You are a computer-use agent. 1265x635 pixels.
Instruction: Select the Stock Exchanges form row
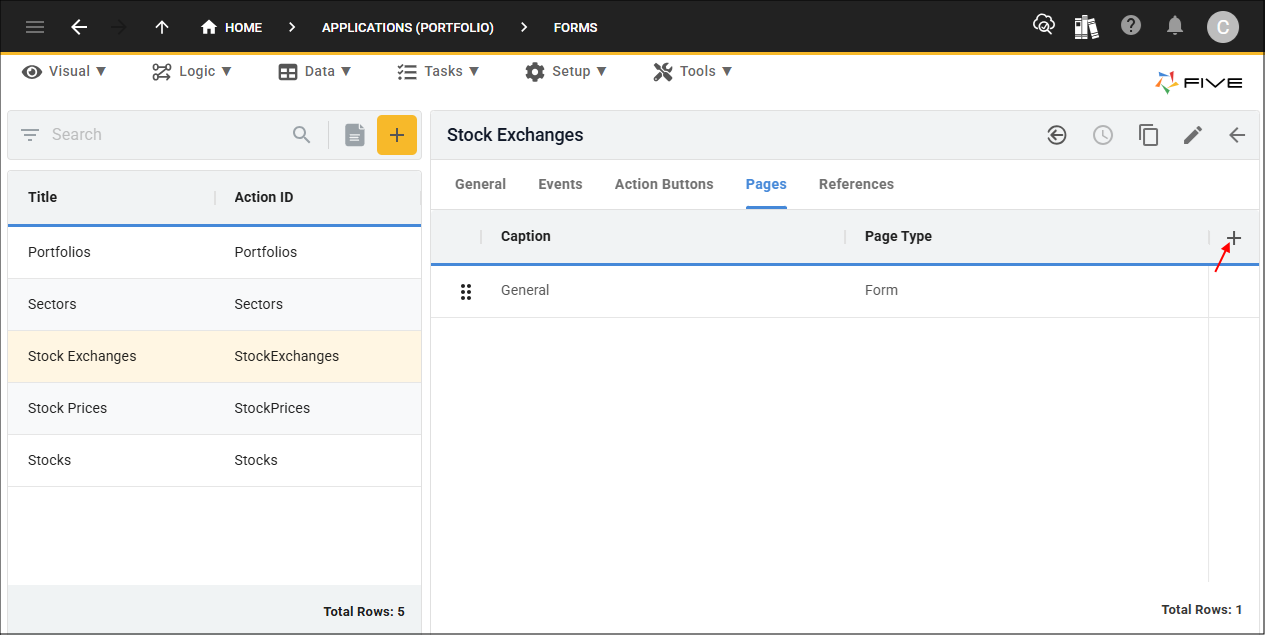(x=214, y=356)
